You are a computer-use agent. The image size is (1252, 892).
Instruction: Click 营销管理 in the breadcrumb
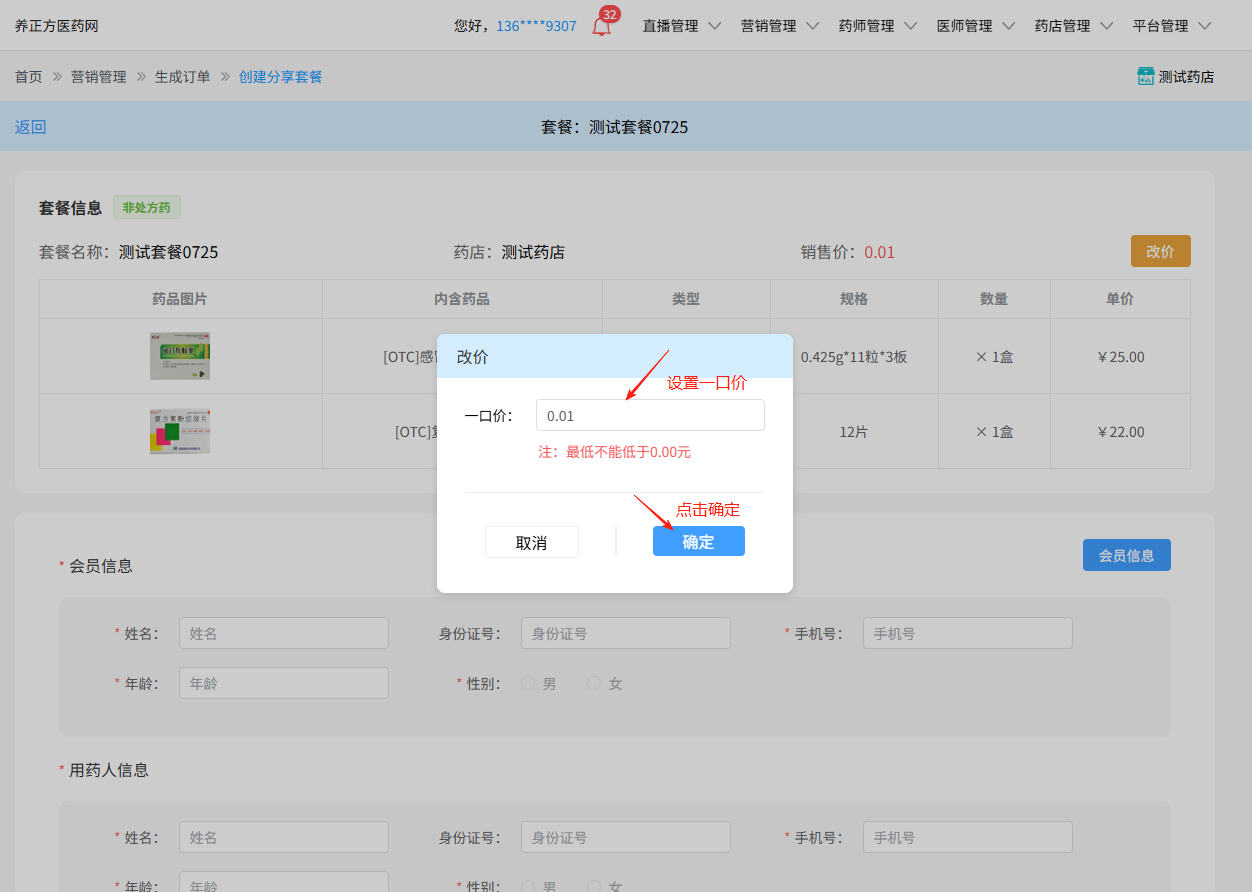tap(98, 76)
